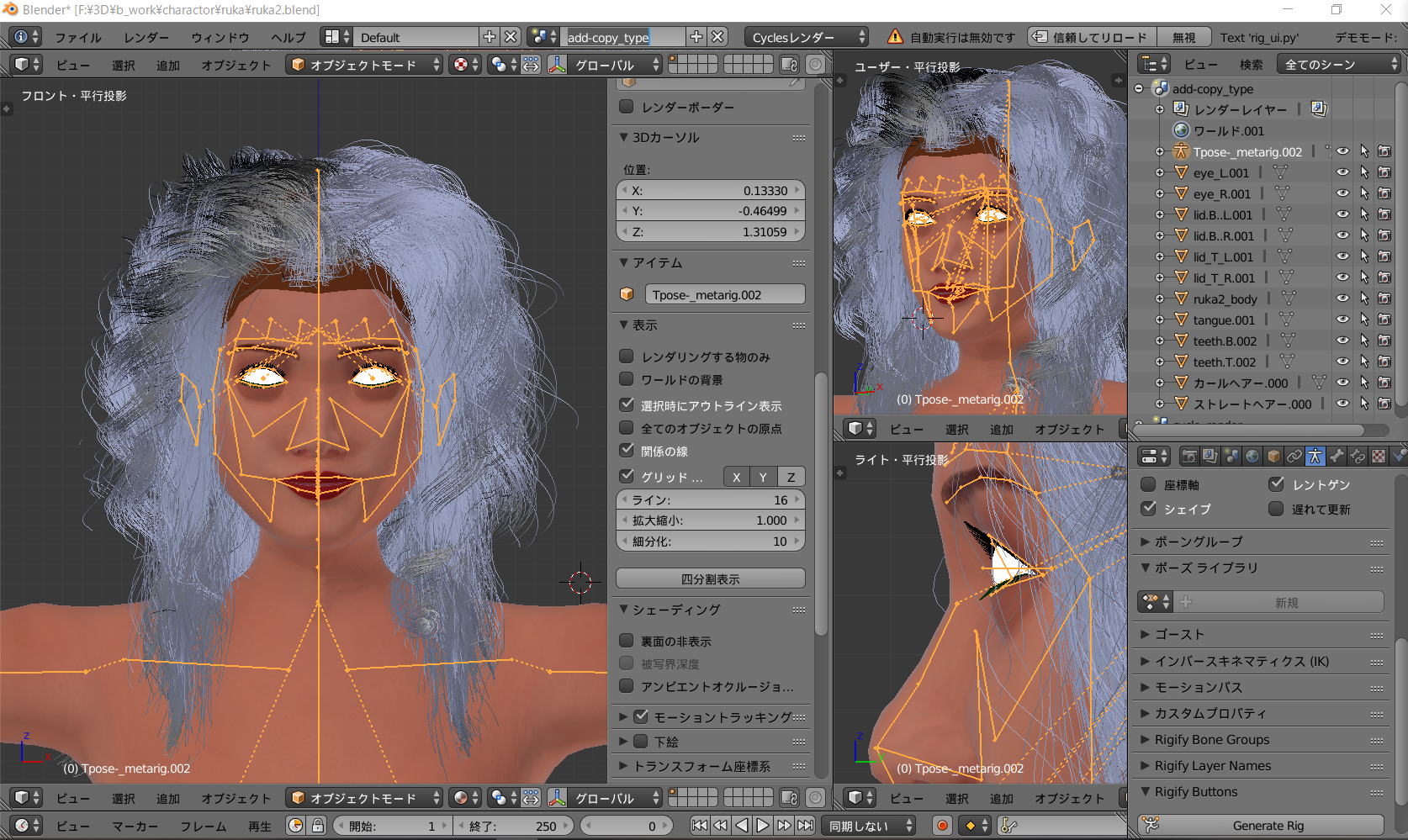Expand ruka2_body in the outliner tree
Viewport: 1408px width, 840px height.
(1160, 298)
